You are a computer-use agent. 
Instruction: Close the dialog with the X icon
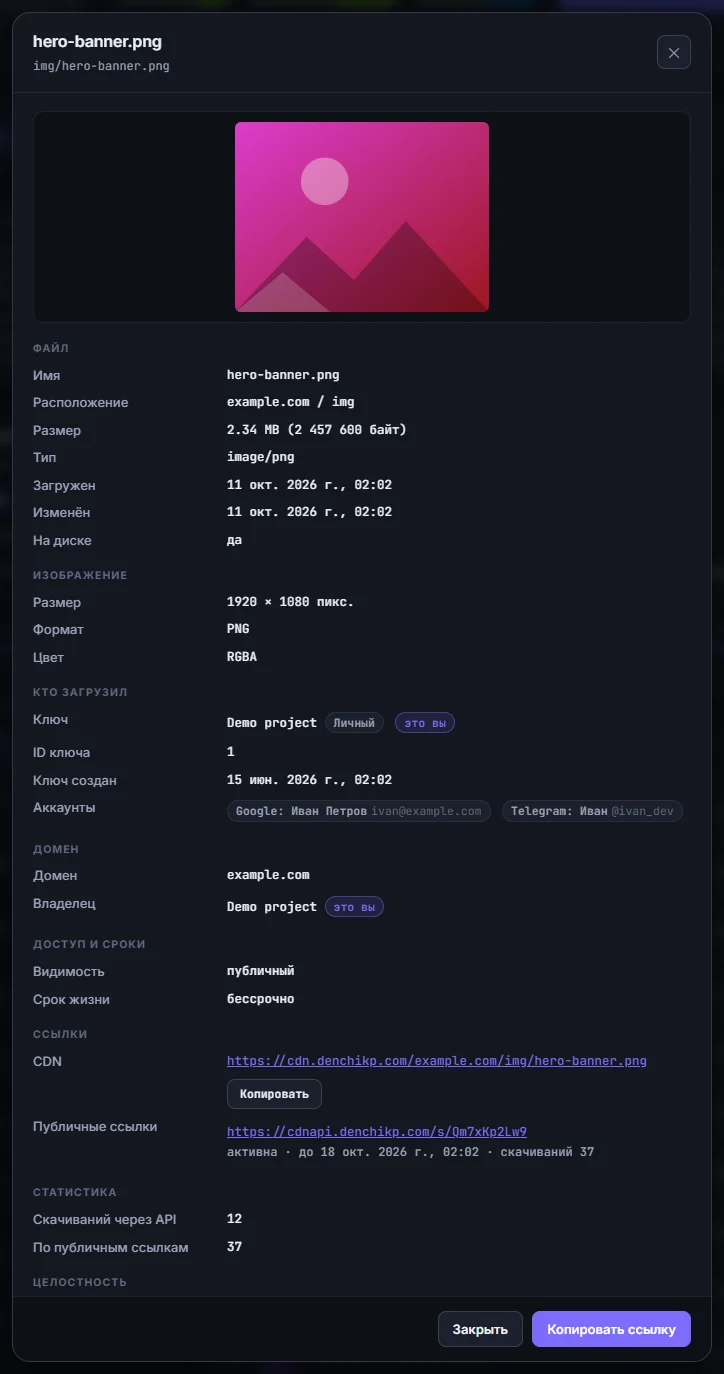coord(674,52)
